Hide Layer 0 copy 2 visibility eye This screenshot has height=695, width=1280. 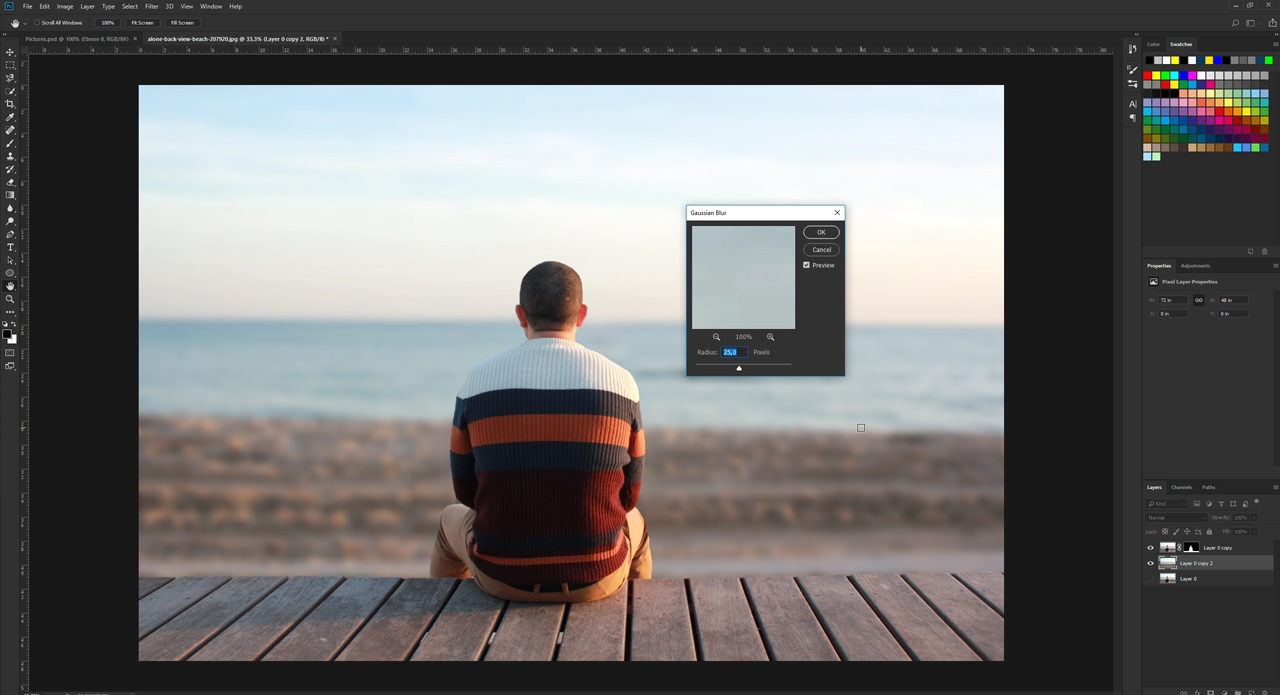coord(1150,563)
